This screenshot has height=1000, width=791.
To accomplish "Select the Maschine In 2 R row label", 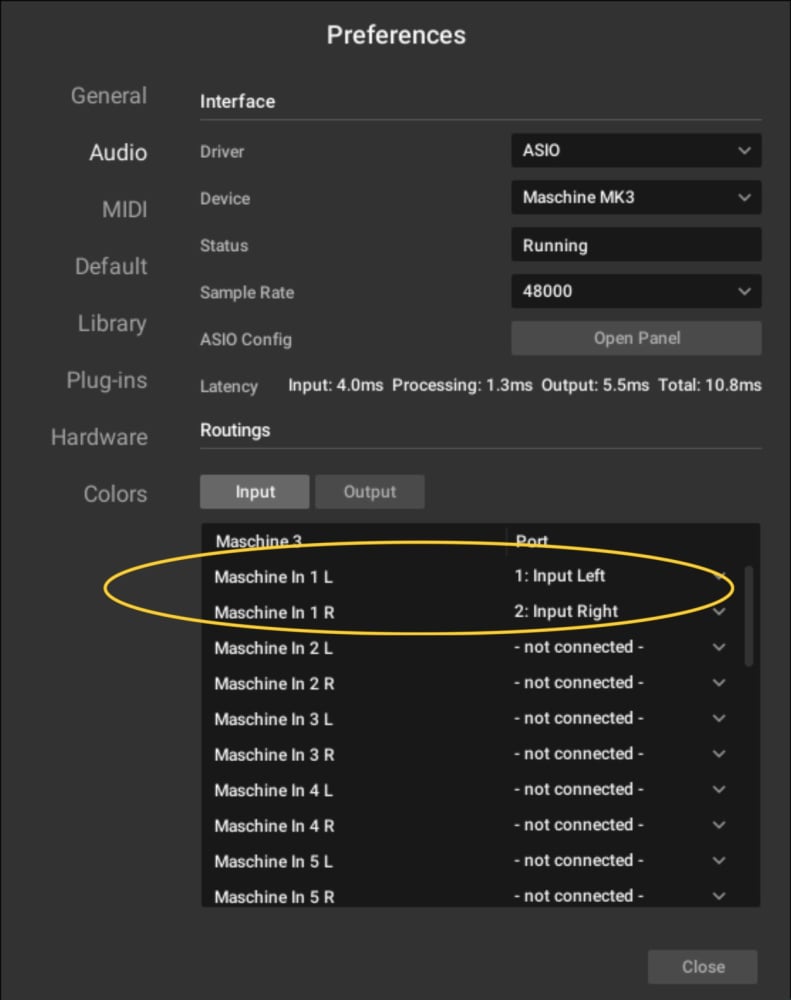I will (x=274, y=684).
